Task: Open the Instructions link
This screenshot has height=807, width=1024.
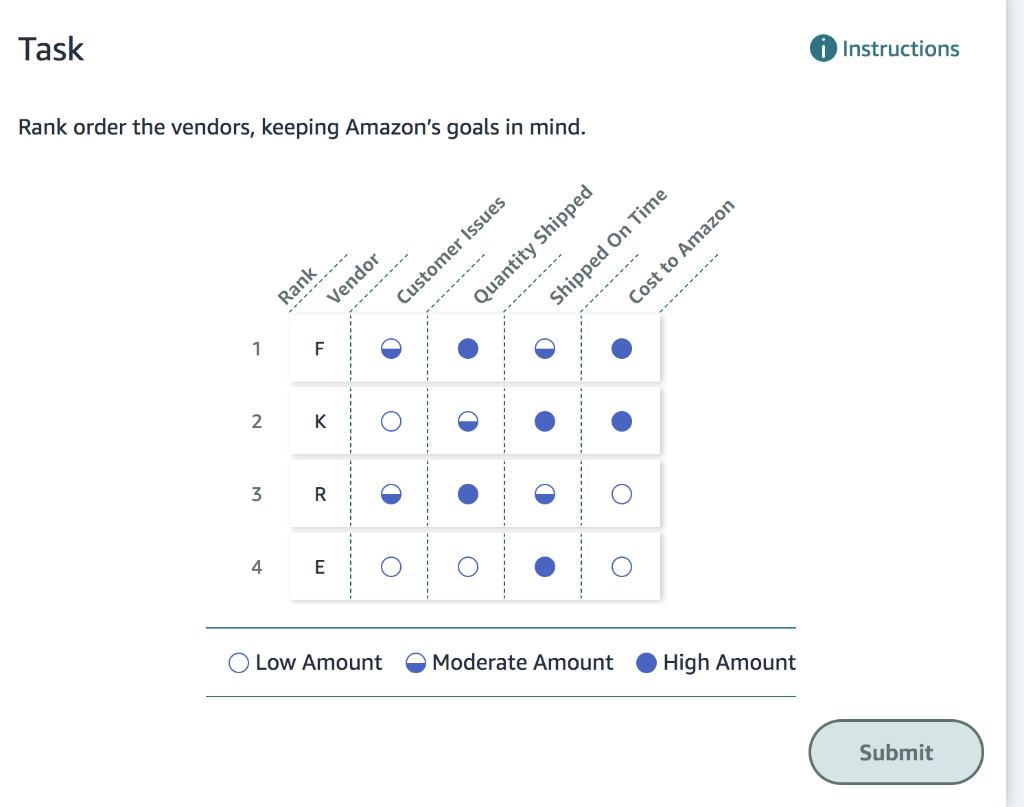Action: pos(899,47)
